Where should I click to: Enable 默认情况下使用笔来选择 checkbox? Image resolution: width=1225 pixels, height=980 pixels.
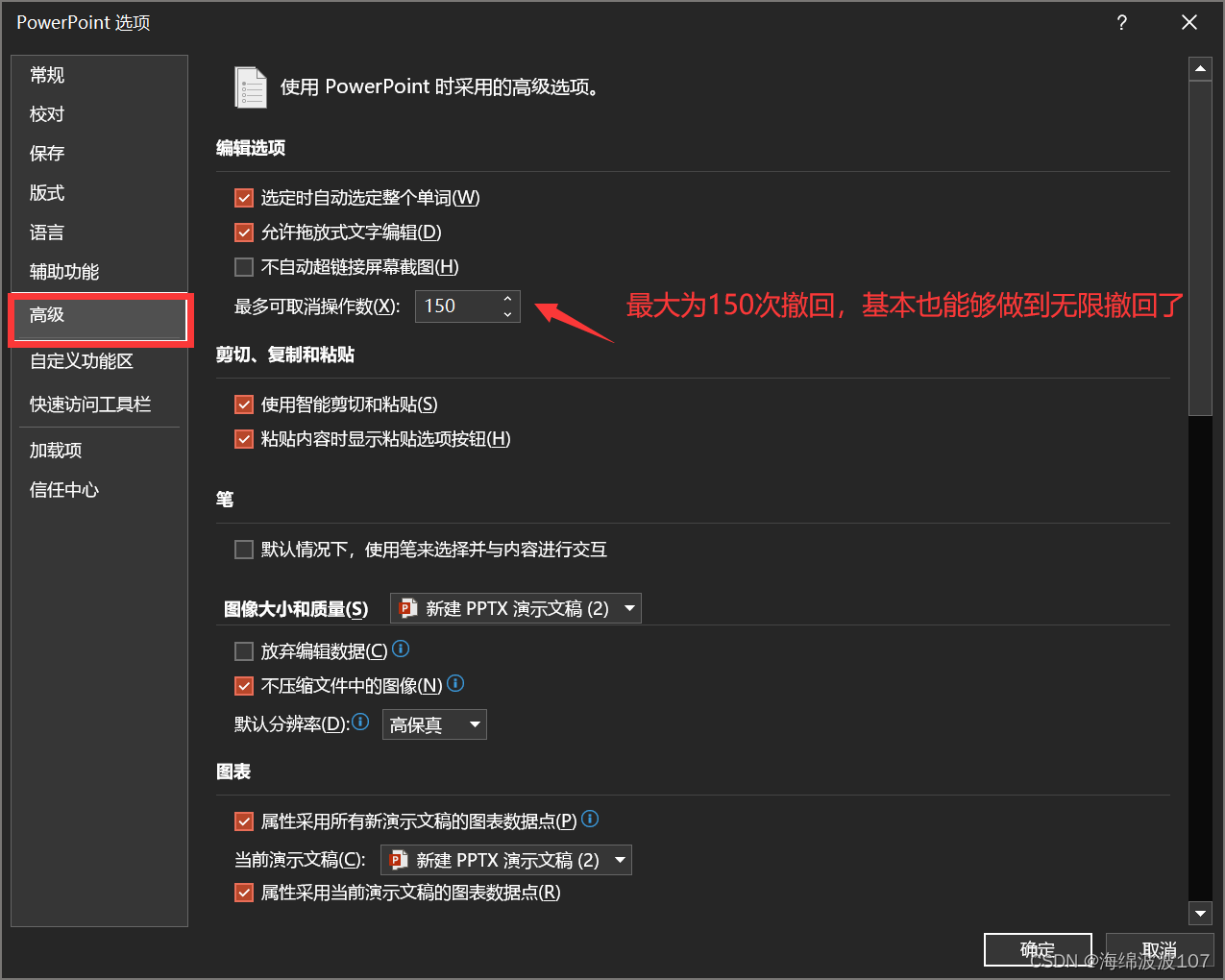tap(244, 550)
